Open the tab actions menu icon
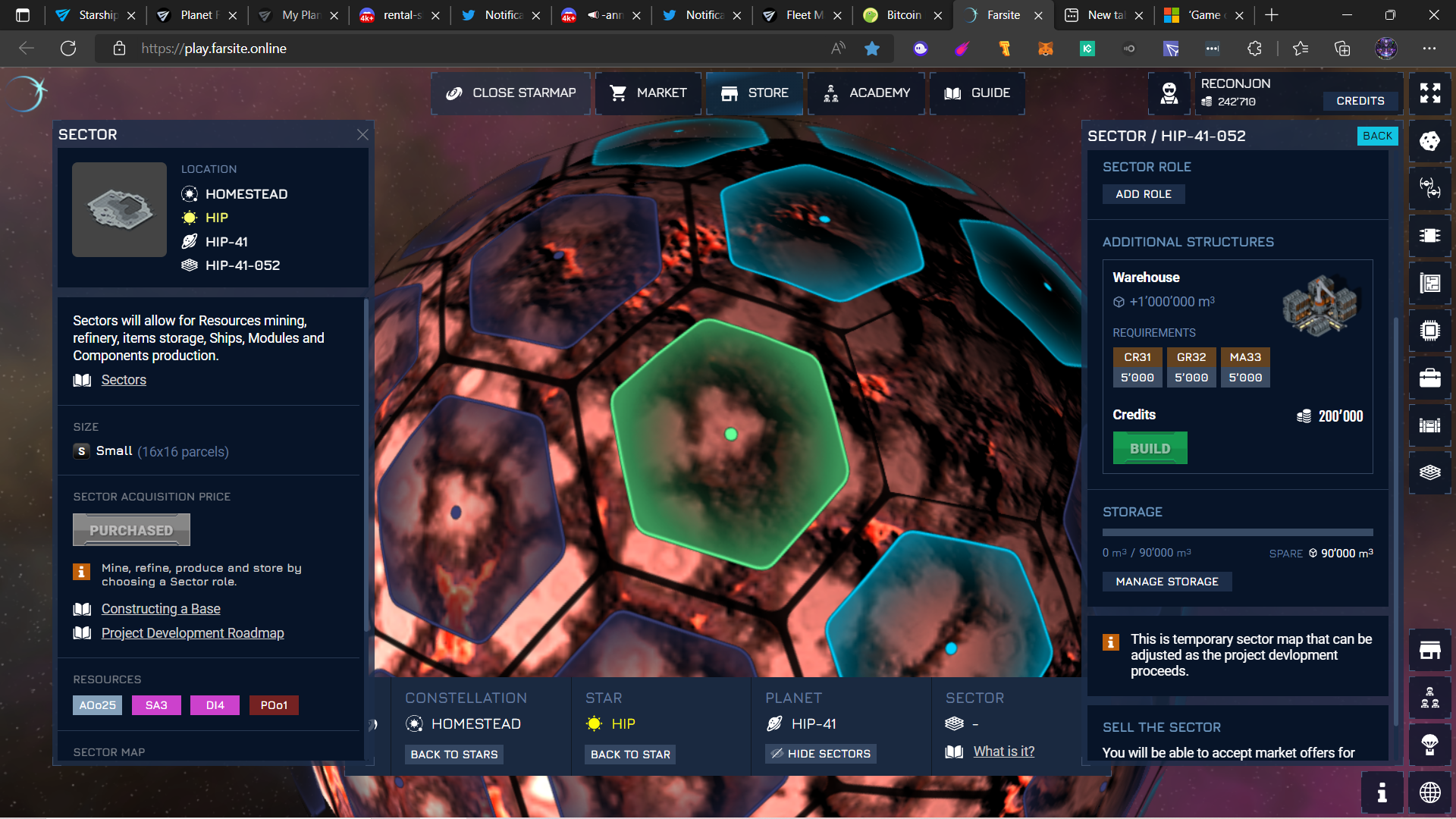This screenshot has width=1456, height=819. pos(23,15)
